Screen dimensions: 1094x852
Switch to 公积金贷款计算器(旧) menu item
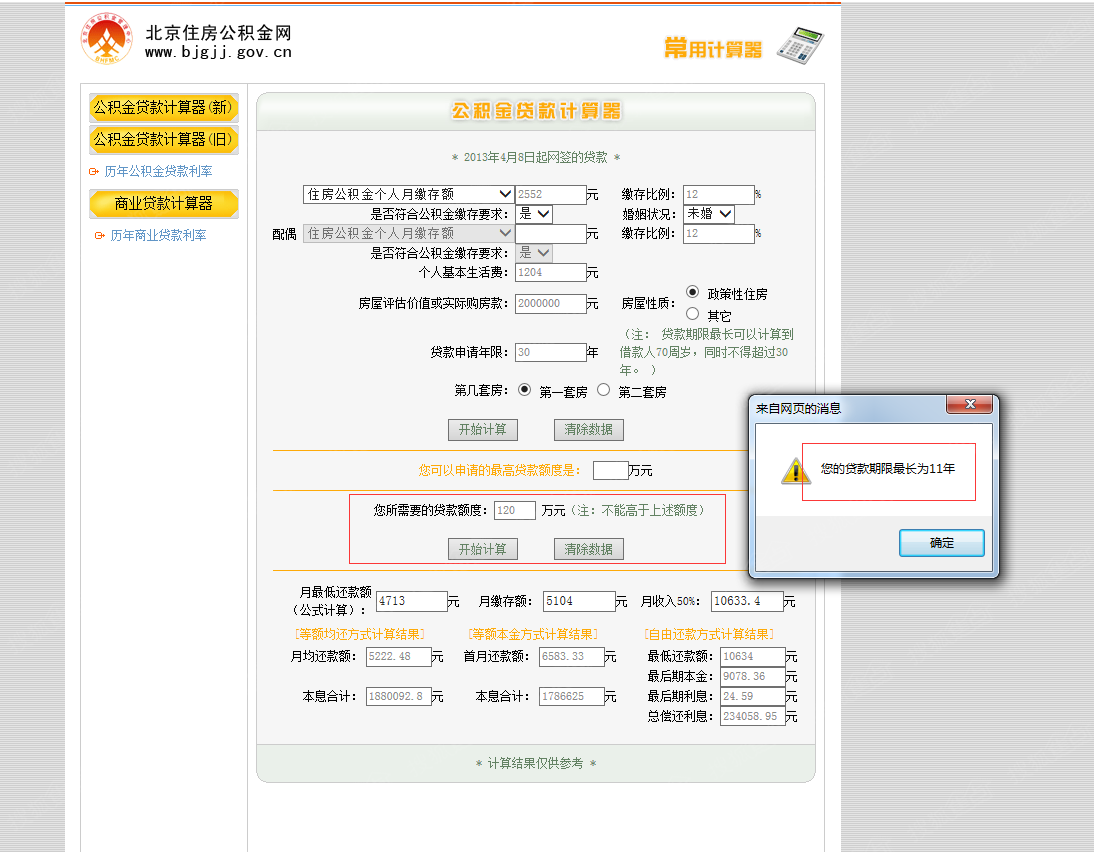(163, 140)
